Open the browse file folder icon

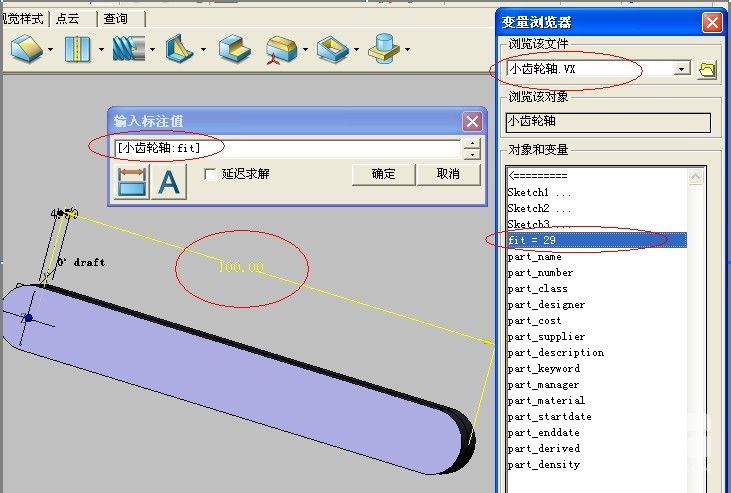coord(708,69)
